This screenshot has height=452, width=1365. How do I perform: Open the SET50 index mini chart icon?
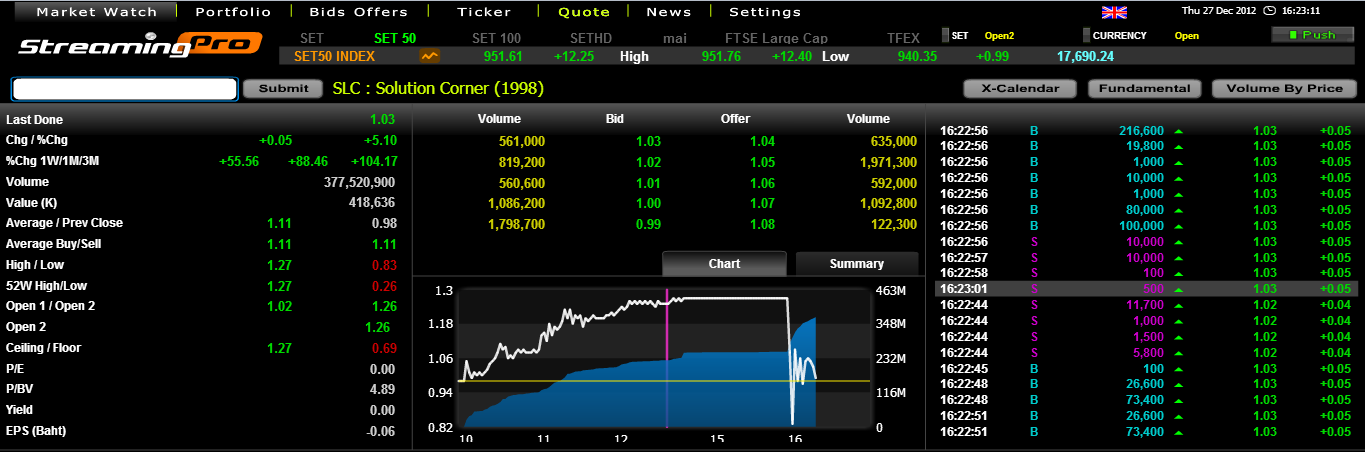pyautogui.click(x=431, y=57)
